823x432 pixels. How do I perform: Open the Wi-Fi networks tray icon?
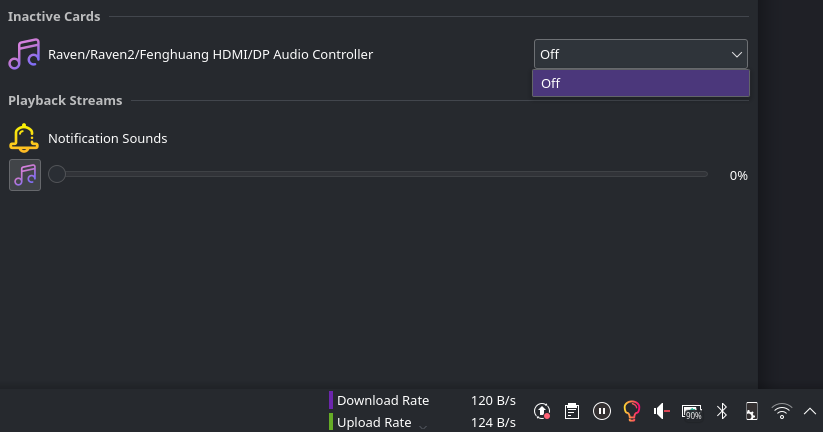(x=782, y=411)
